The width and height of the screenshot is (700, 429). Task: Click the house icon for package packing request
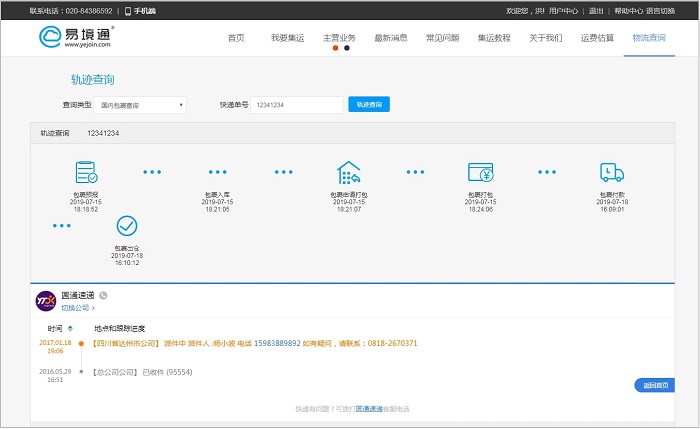click(348, 172)
